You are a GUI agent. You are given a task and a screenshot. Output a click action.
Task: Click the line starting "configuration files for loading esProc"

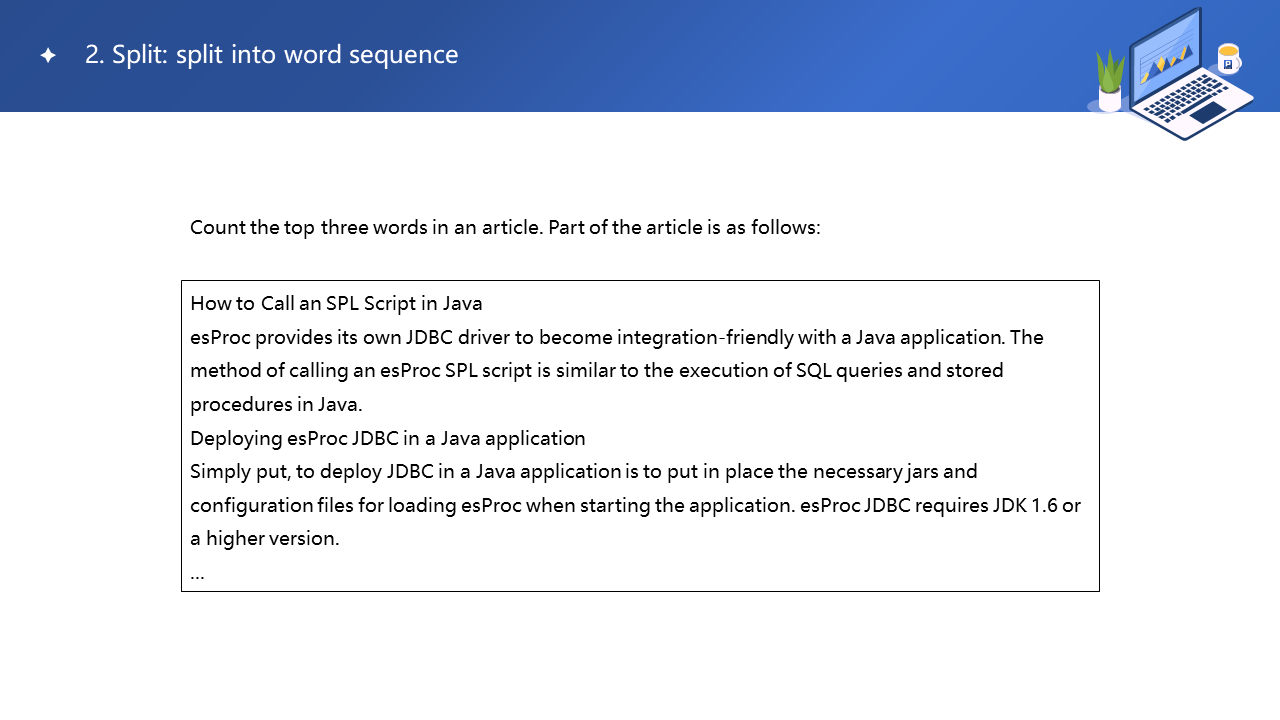(x=636, y=505)
